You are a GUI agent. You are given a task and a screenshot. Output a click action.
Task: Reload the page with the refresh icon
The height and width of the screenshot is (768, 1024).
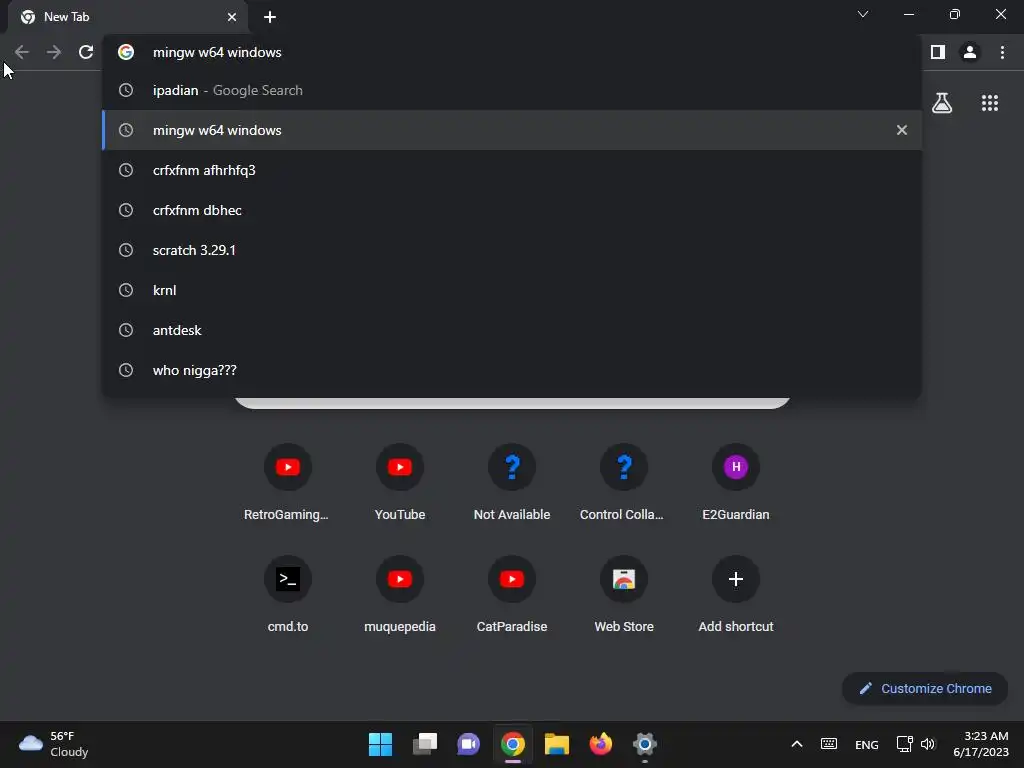(x=86, y=52)
